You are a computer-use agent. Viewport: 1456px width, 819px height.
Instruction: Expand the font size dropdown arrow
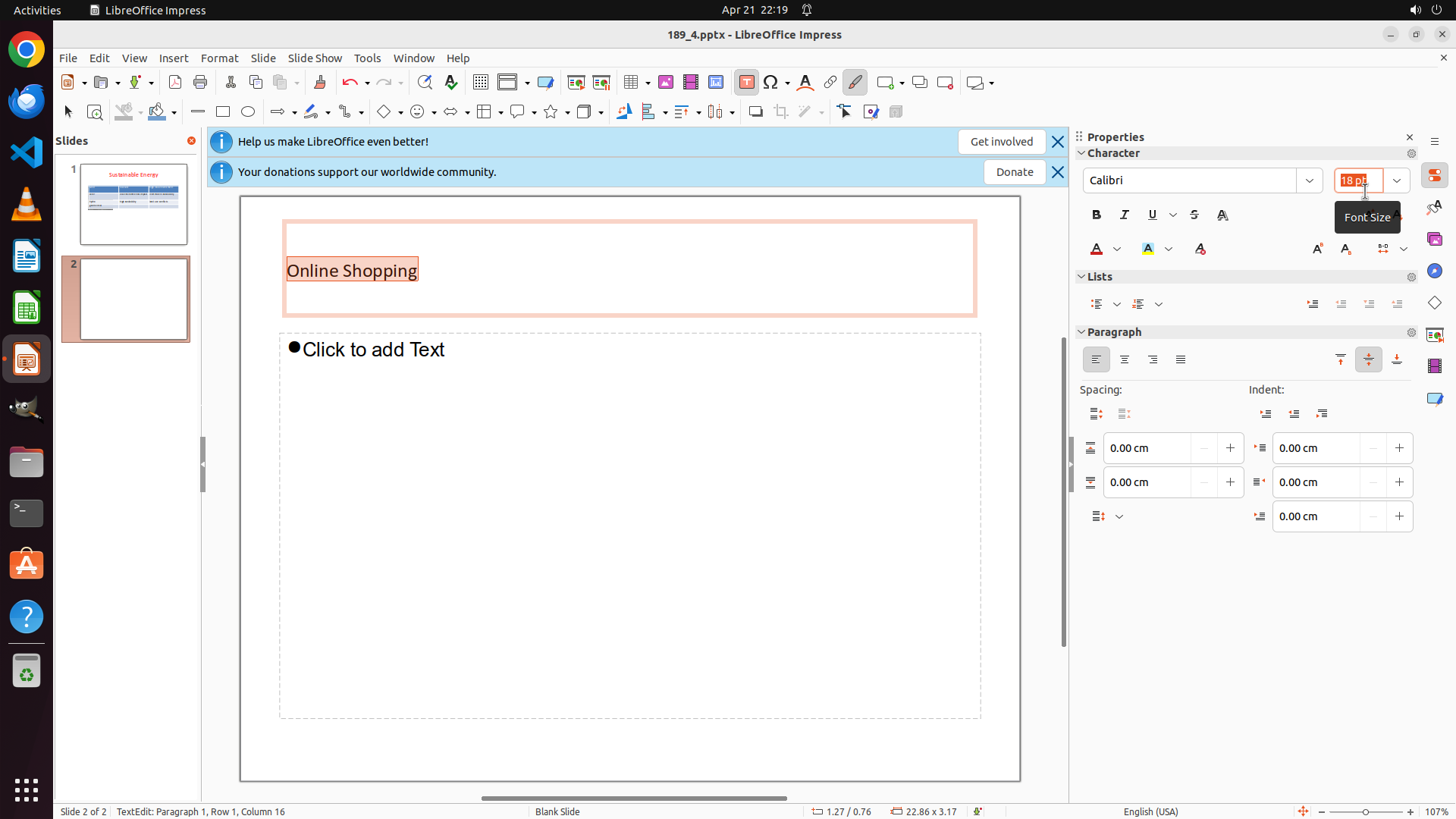click(1397, 180)
